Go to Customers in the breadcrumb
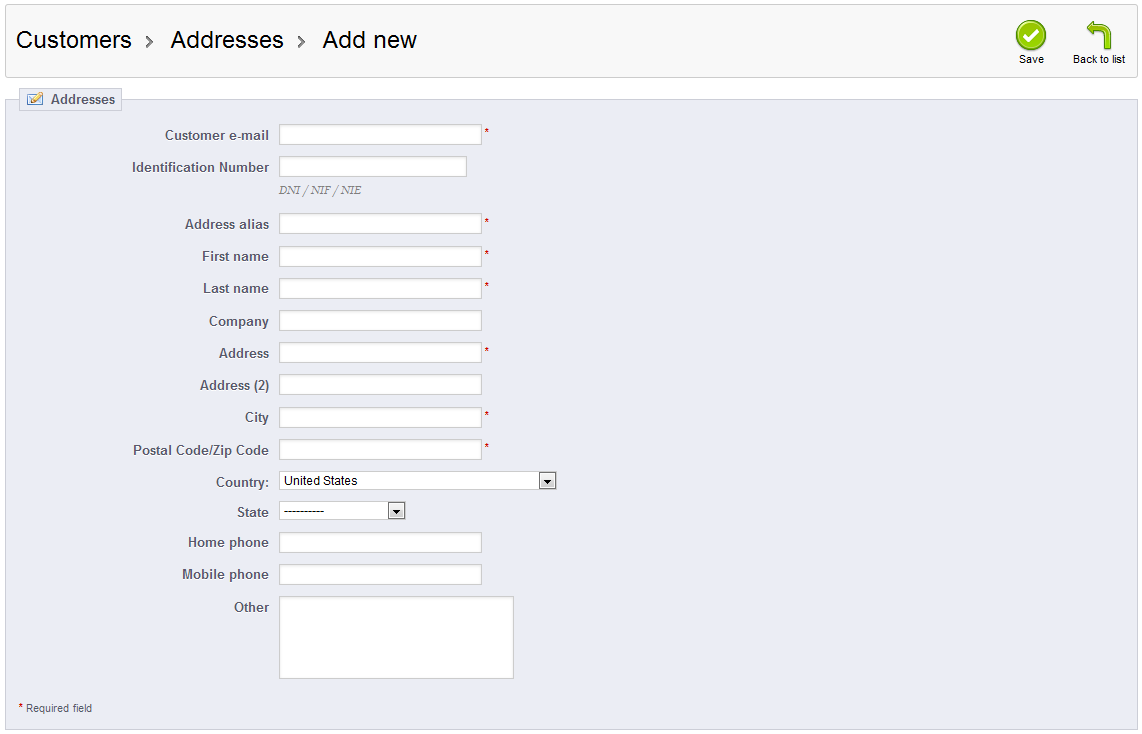Image resolution: width=1142 pixels, height=734 pixels. click(74, 40)
